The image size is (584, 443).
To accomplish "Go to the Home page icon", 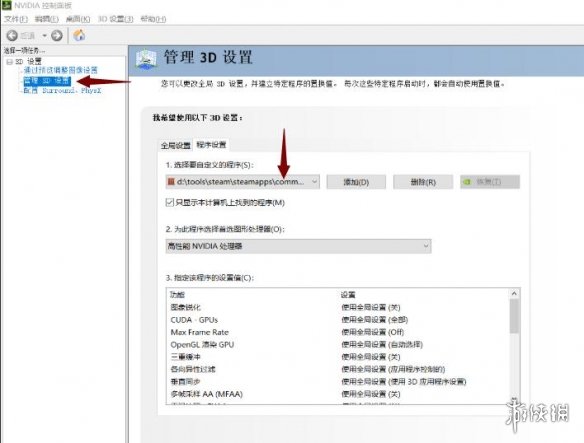I will pos(79,35).
